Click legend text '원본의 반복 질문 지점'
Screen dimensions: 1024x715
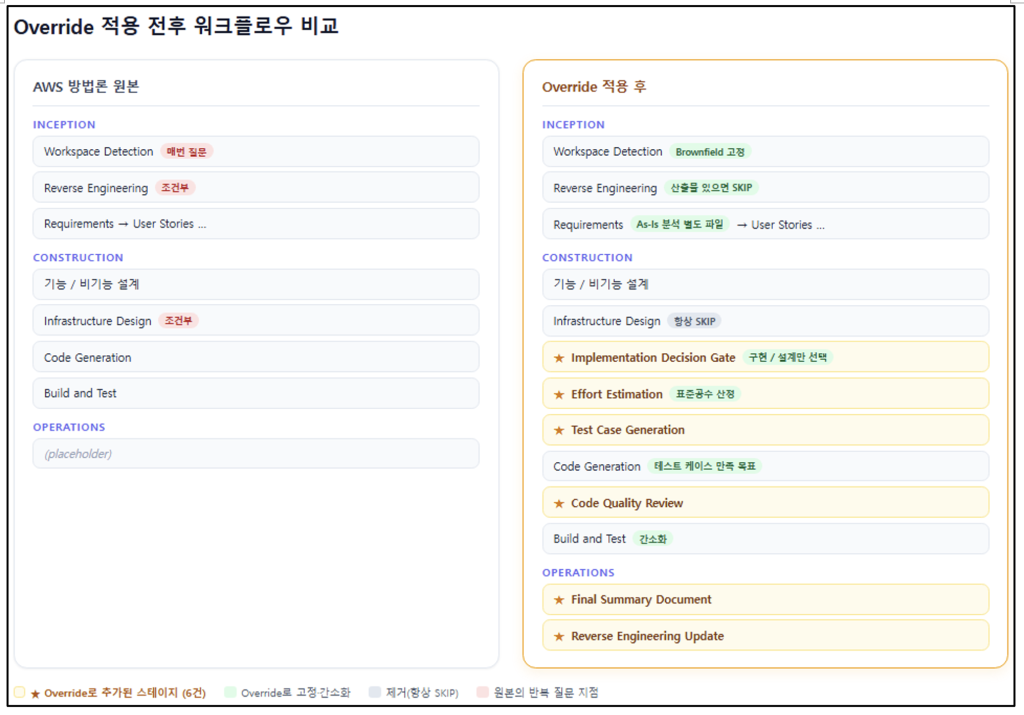click(x=546, y=692)
